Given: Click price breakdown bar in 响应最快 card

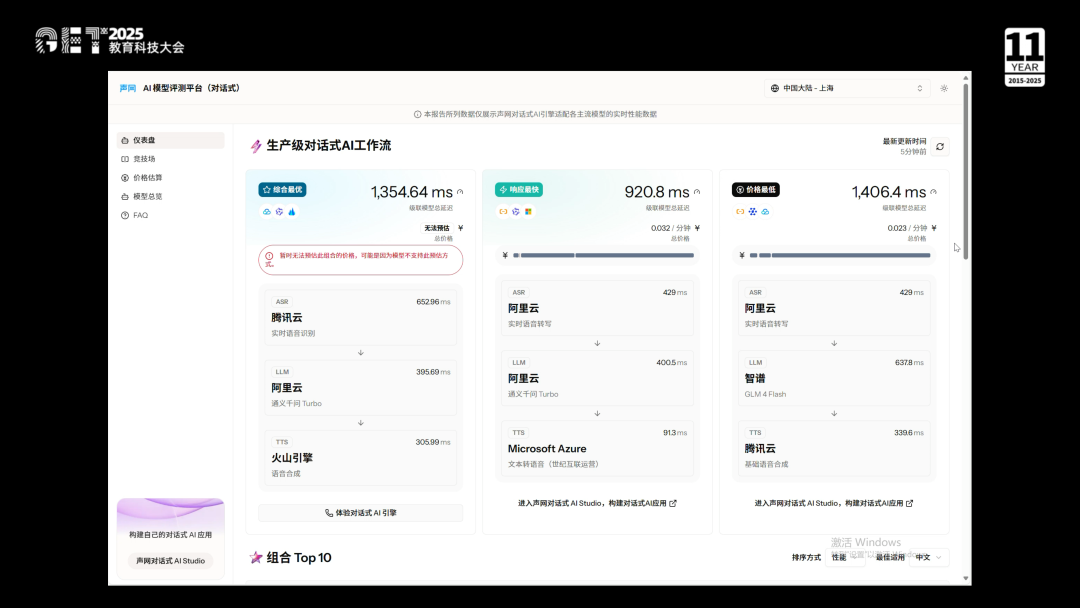Looking at the screenshot, I should 603,255.
